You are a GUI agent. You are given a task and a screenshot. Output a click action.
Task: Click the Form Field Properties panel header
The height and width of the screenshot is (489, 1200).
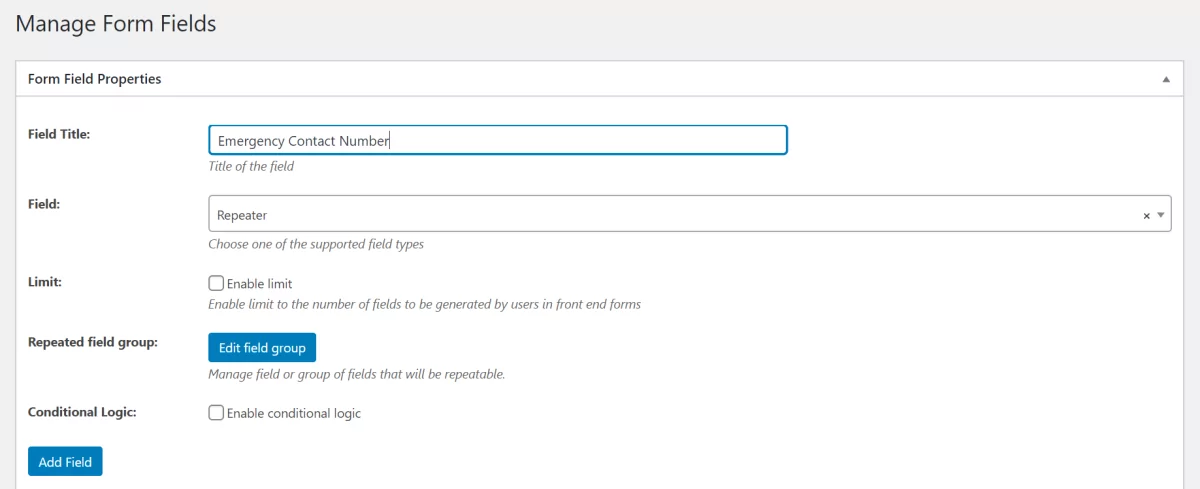95,79
